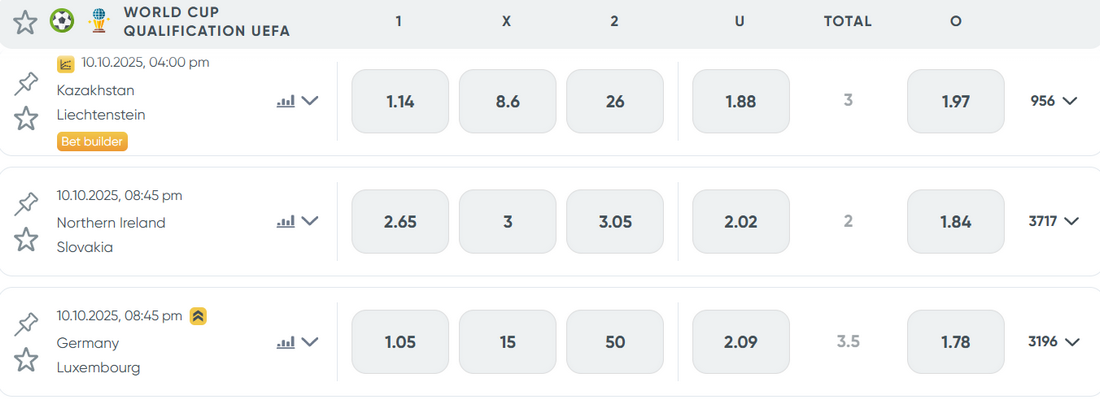The image size is (1100, 400).
Task: Expand the 3717 markets for Northern Ireland match
Action: click(1055, 222)
